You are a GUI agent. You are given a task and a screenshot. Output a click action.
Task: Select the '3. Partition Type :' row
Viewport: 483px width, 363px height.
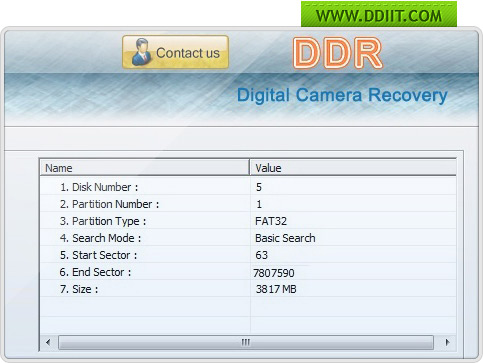248,221
